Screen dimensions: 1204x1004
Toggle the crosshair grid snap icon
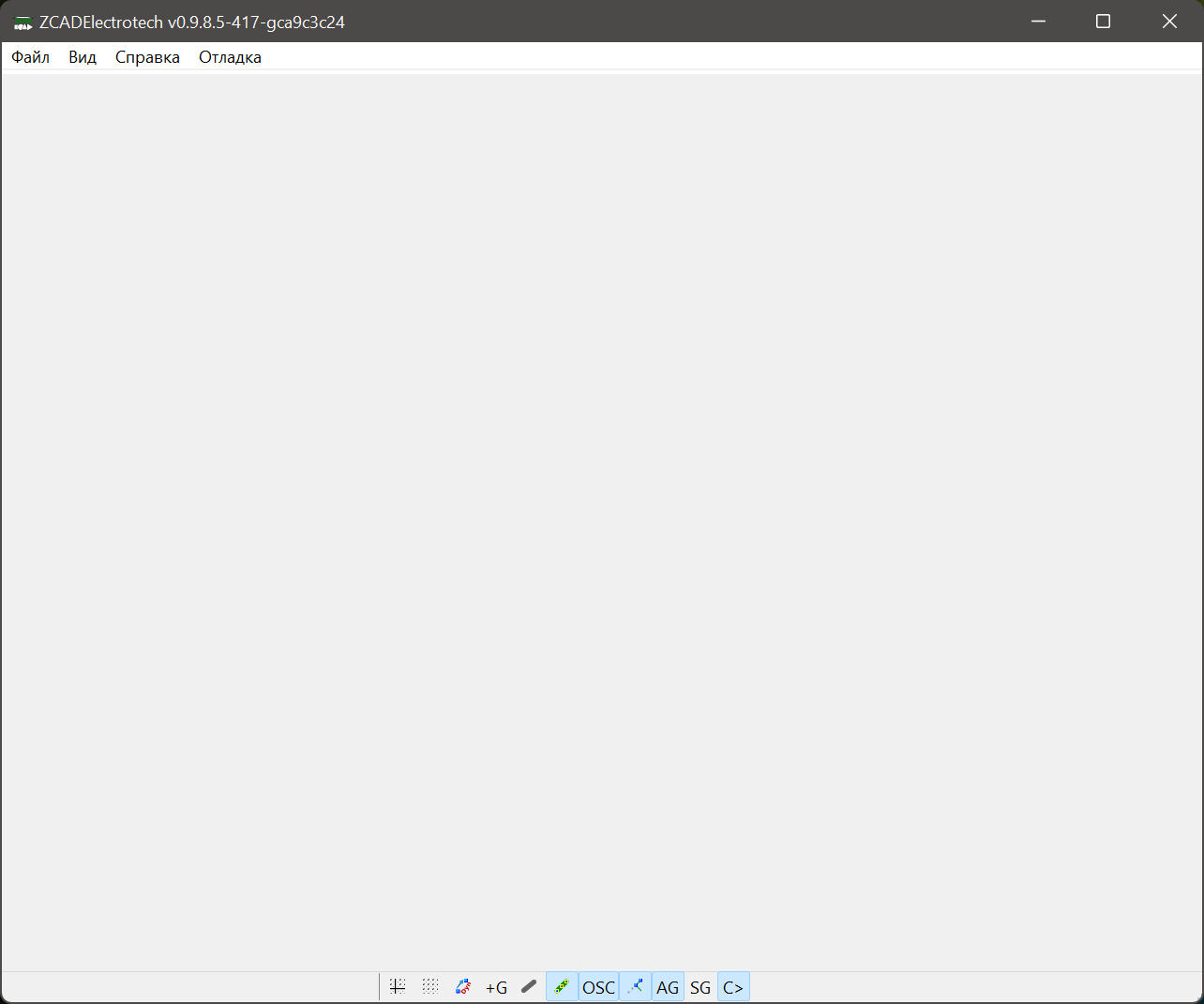(398, 987)
